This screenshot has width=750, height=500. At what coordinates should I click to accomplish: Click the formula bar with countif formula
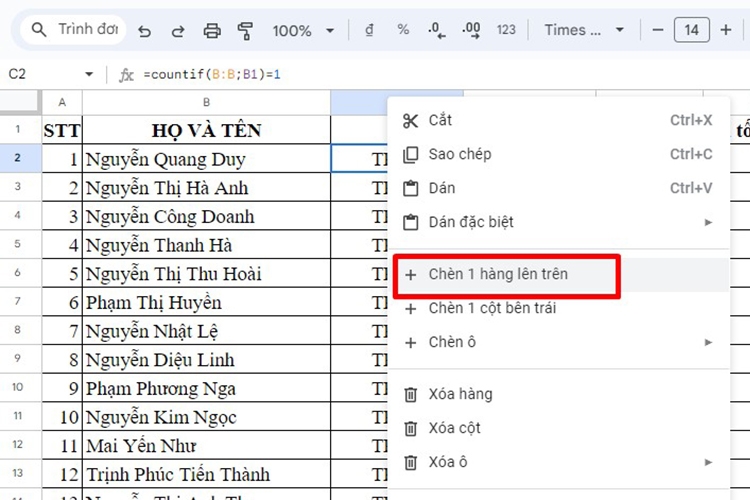[x=212, y=75]
